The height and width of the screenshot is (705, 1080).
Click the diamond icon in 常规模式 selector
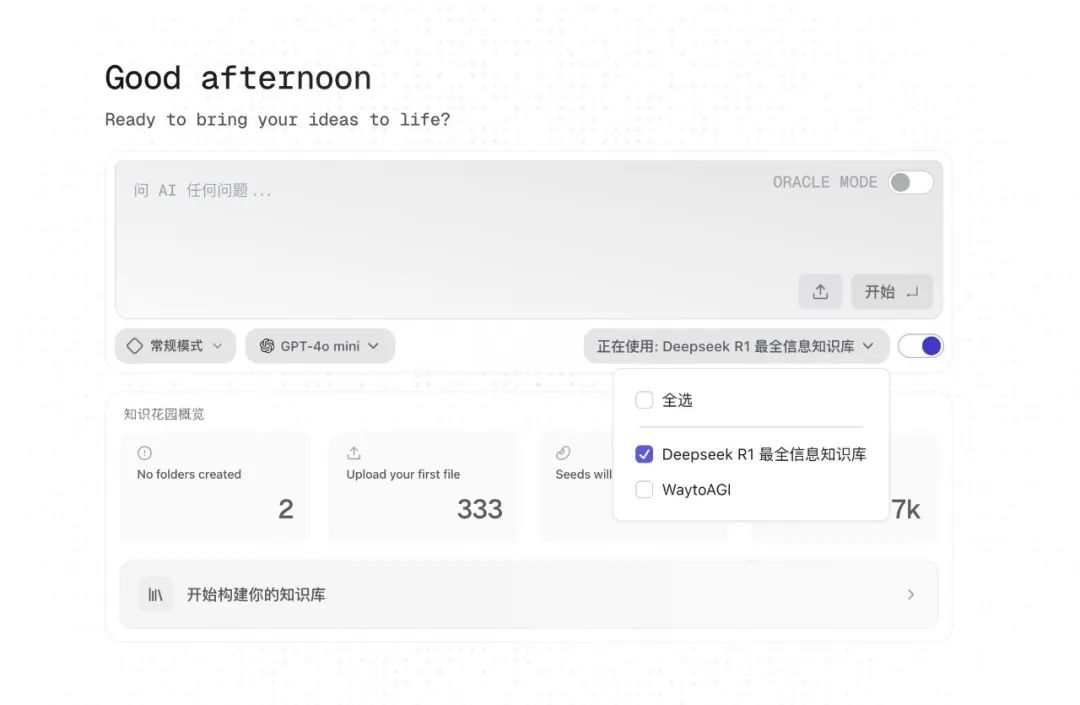click(x=135, y=346)
